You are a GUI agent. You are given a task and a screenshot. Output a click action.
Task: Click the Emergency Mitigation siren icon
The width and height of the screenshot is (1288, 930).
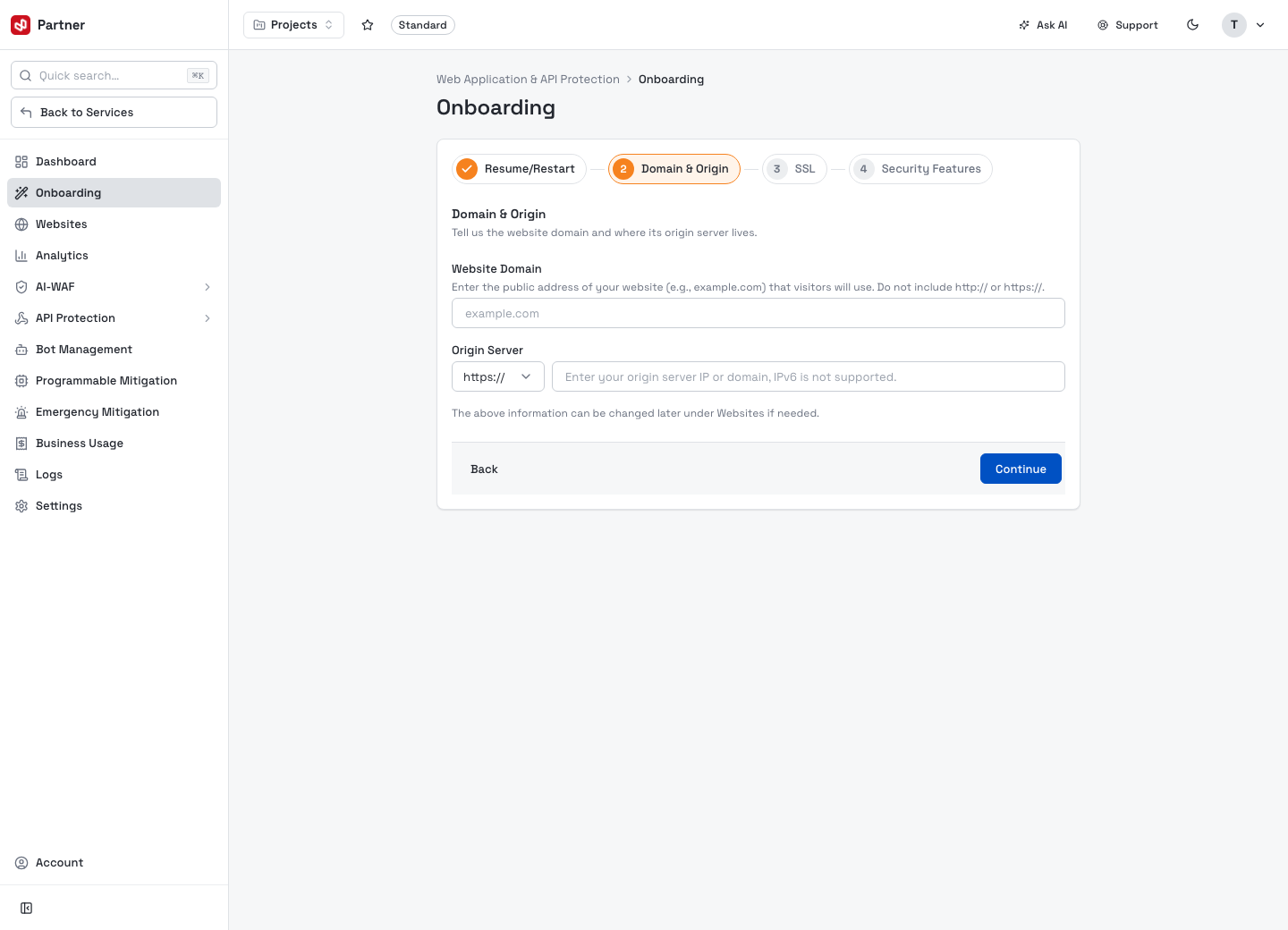point(21,412)
